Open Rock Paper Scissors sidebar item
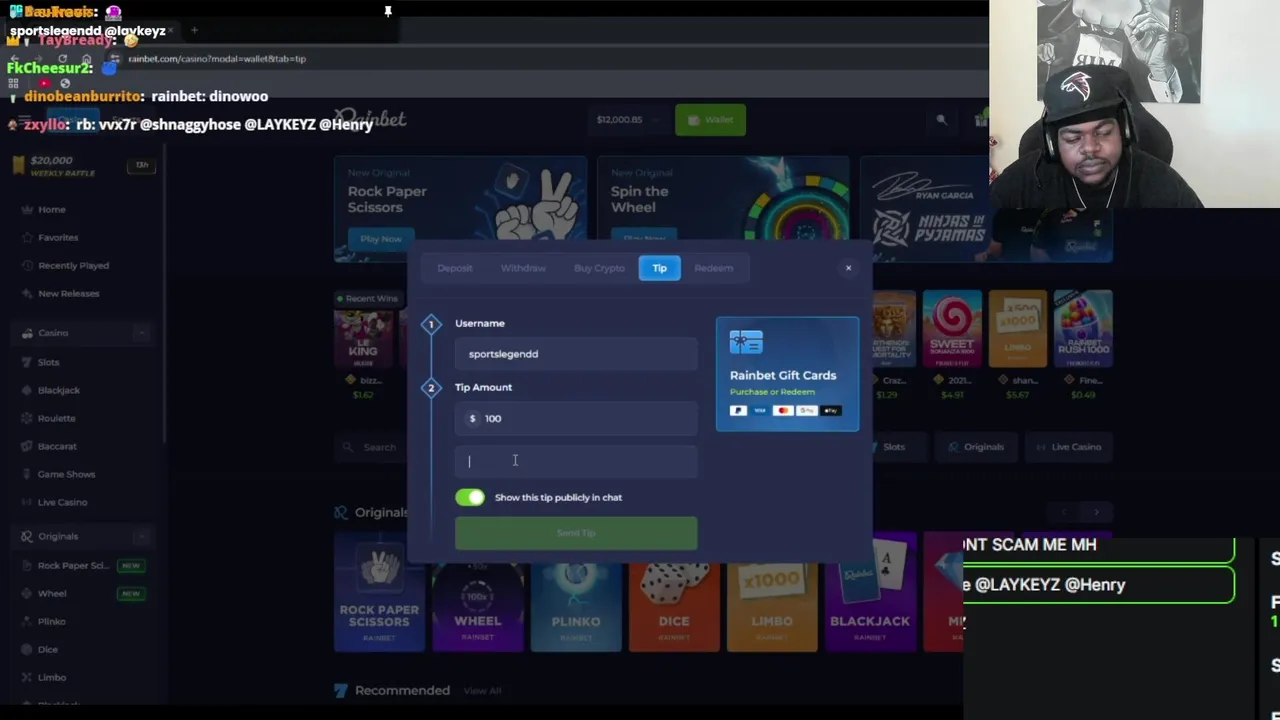 click(73, 565)
